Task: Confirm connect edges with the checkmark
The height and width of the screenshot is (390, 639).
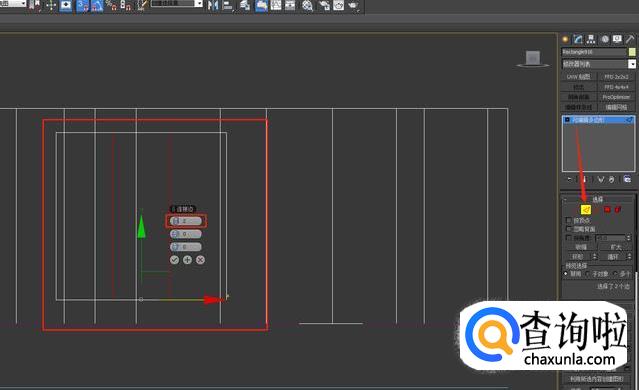Action: [x=174, y=260]
